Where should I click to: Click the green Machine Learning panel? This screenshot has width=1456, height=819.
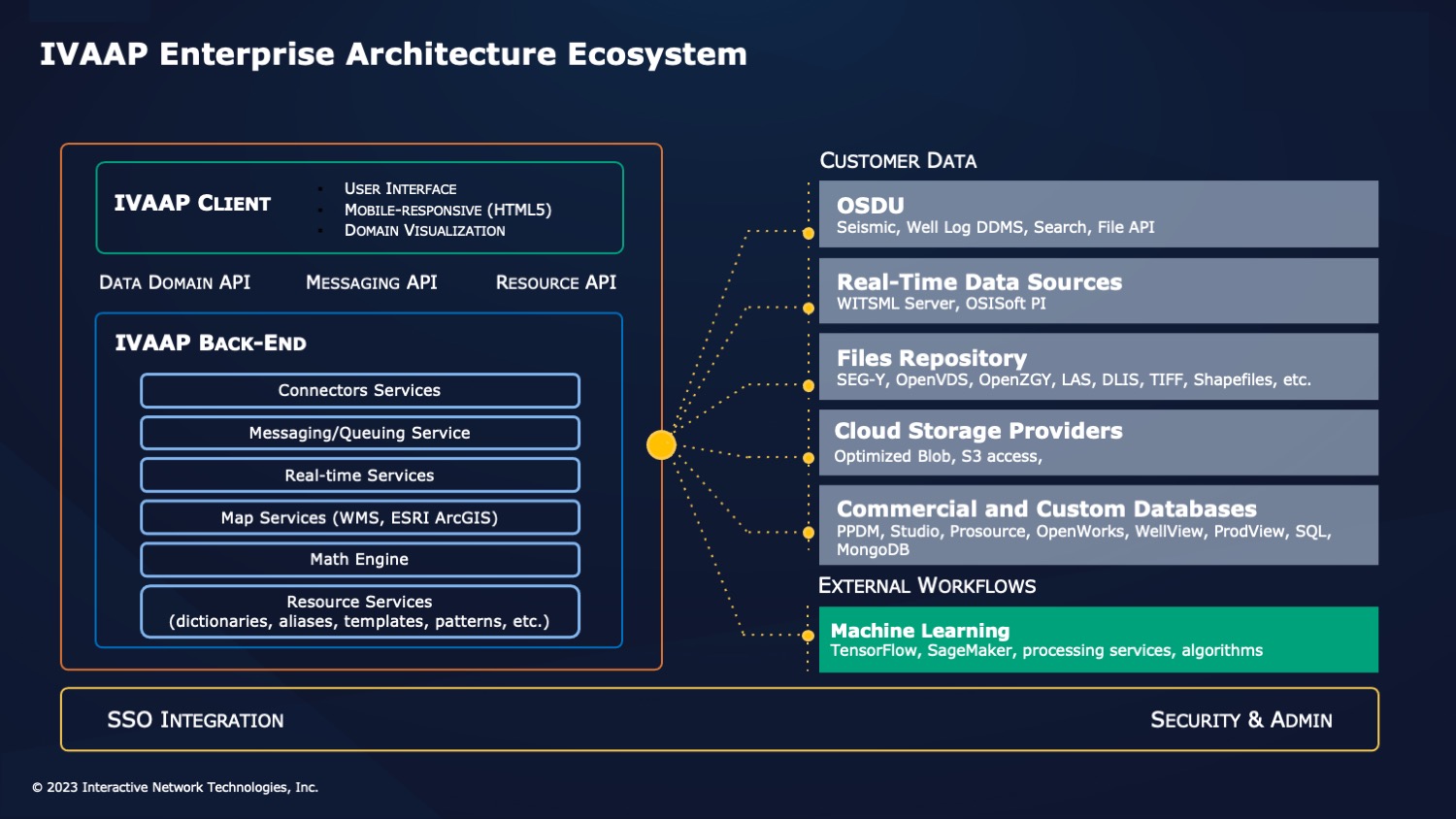point(1099,639)
